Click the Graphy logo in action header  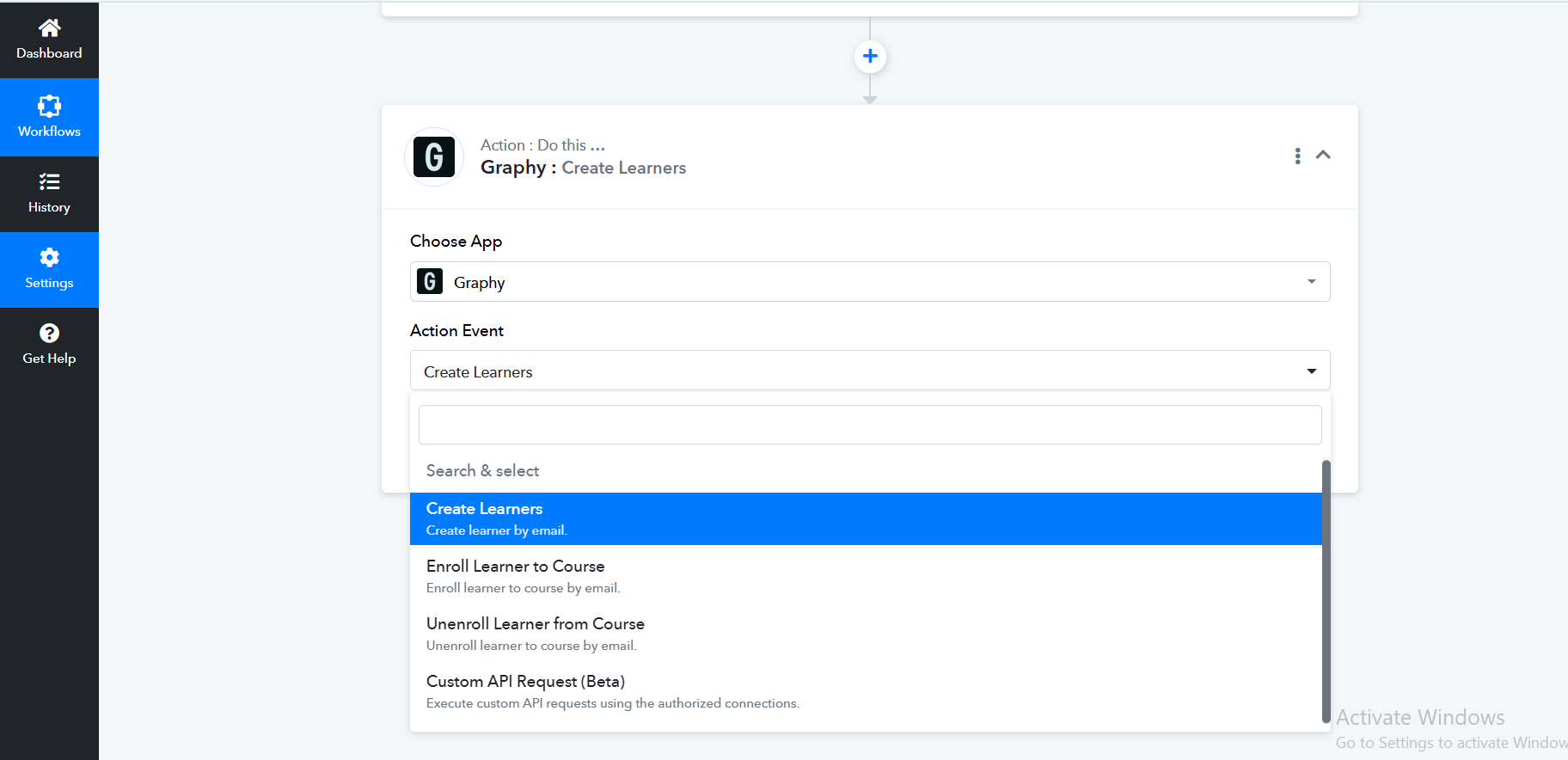pos(434,157)
